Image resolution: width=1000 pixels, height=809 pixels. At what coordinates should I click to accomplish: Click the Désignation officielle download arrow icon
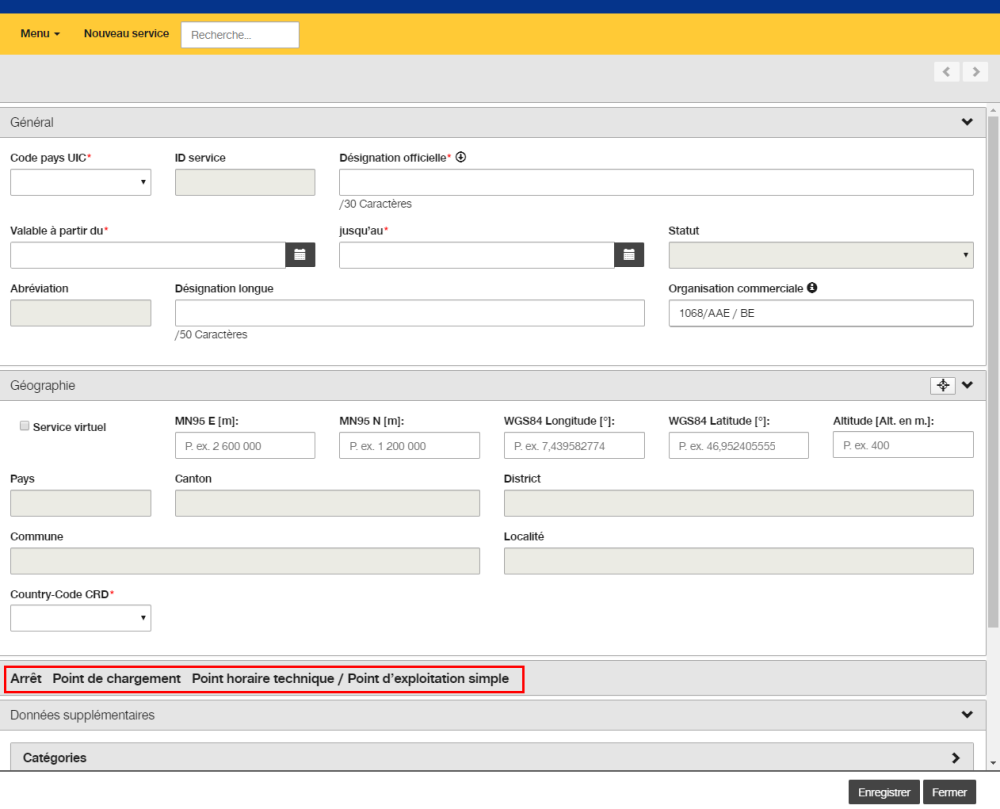[460, 157]
